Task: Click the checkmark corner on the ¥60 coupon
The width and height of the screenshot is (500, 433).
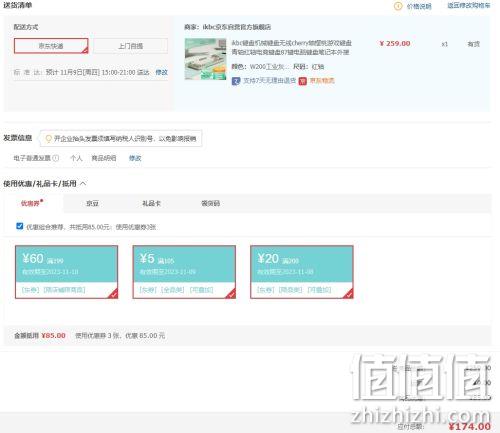Action: 113,294
